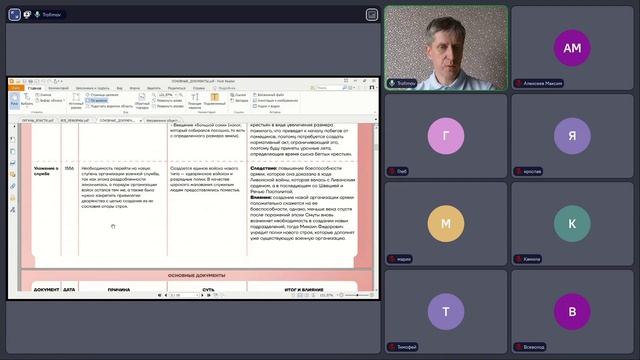Go to last page in status bar
This screenshot has height=360, width=640.
(x=209, y=295)
